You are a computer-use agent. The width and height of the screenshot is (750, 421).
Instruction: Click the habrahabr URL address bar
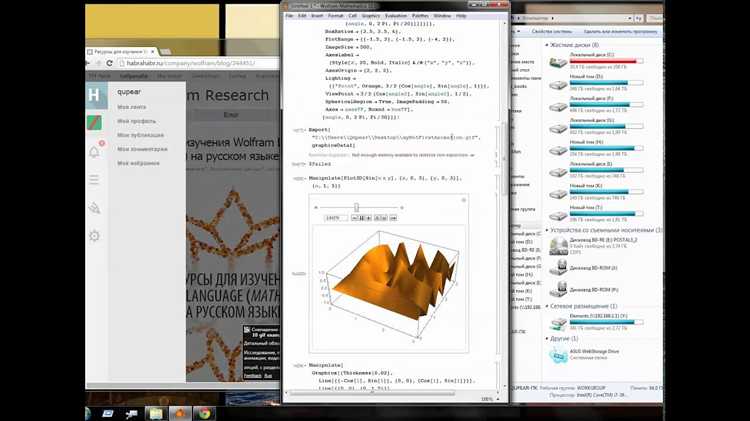(198, 63)
